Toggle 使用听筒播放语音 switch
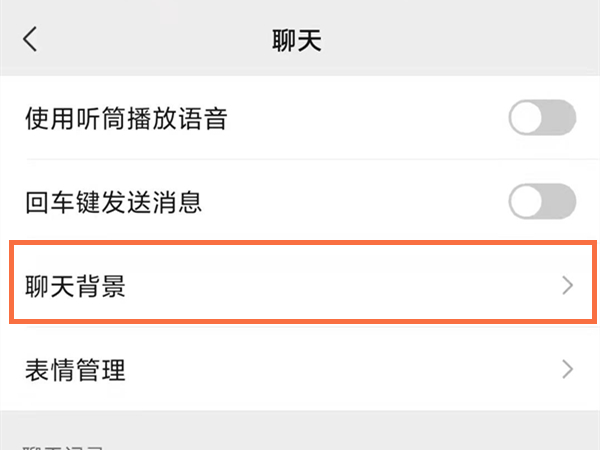Viewport: 600px width, 450px height. (542, 120)
